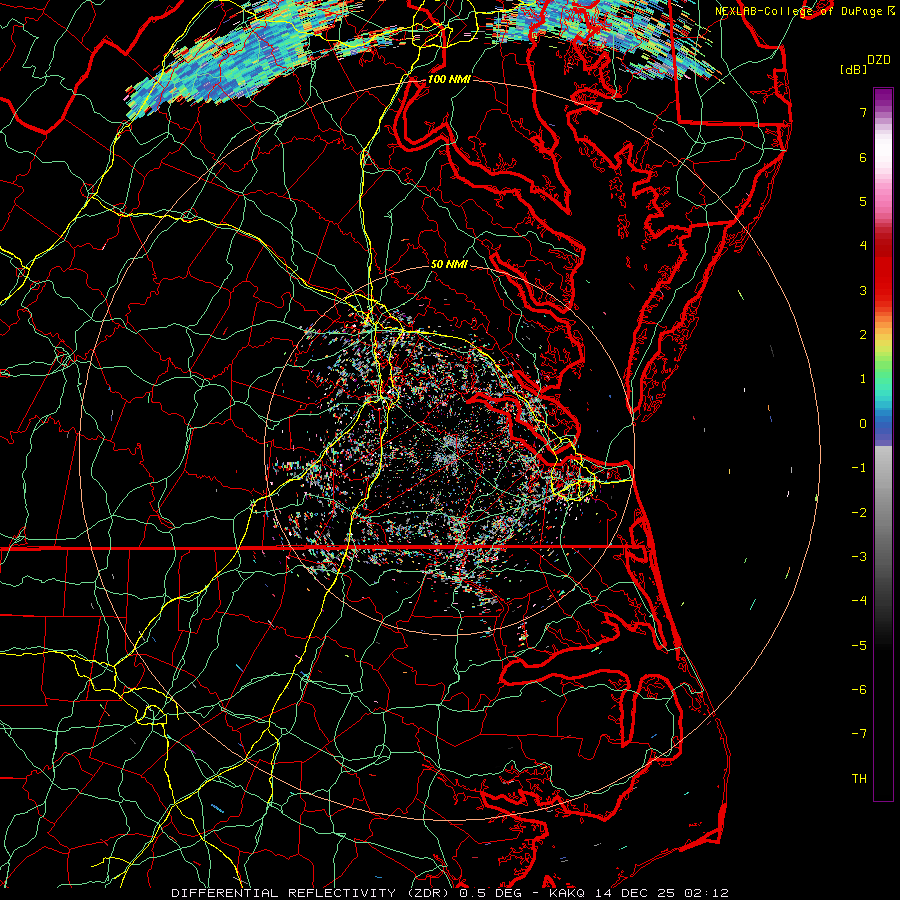The width and height of the screenshot is (900, 900).
Task: Click the [dB] unit label
Action: (x=854, y=69)
